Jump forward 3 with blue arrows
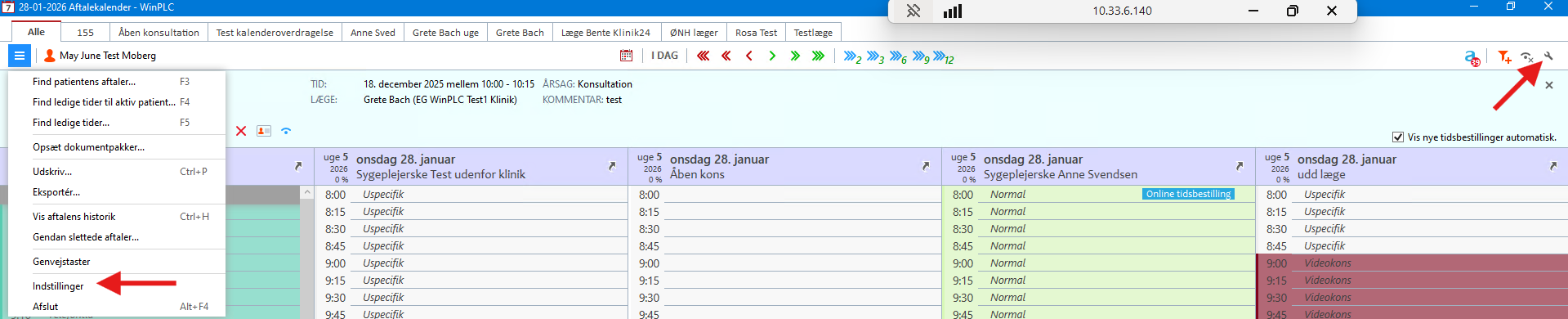1568x319 pixels. click(875, 56)
